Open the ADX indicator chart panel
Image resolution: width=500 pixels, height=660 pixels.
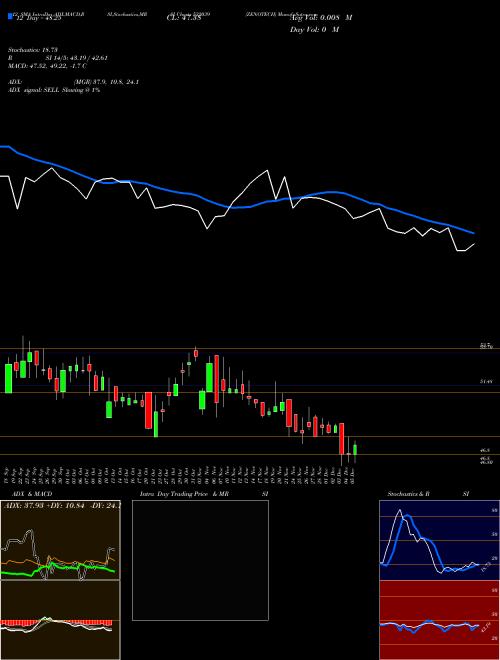tap(60, 540)
